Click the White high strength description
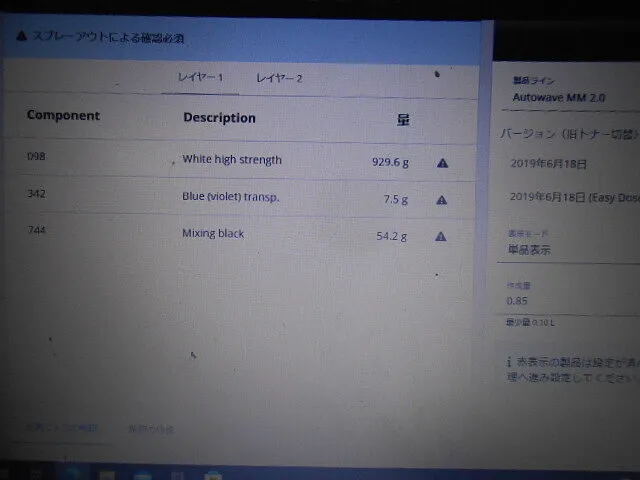This screenshot has width=640, height=480. click(x=232, y=160)
